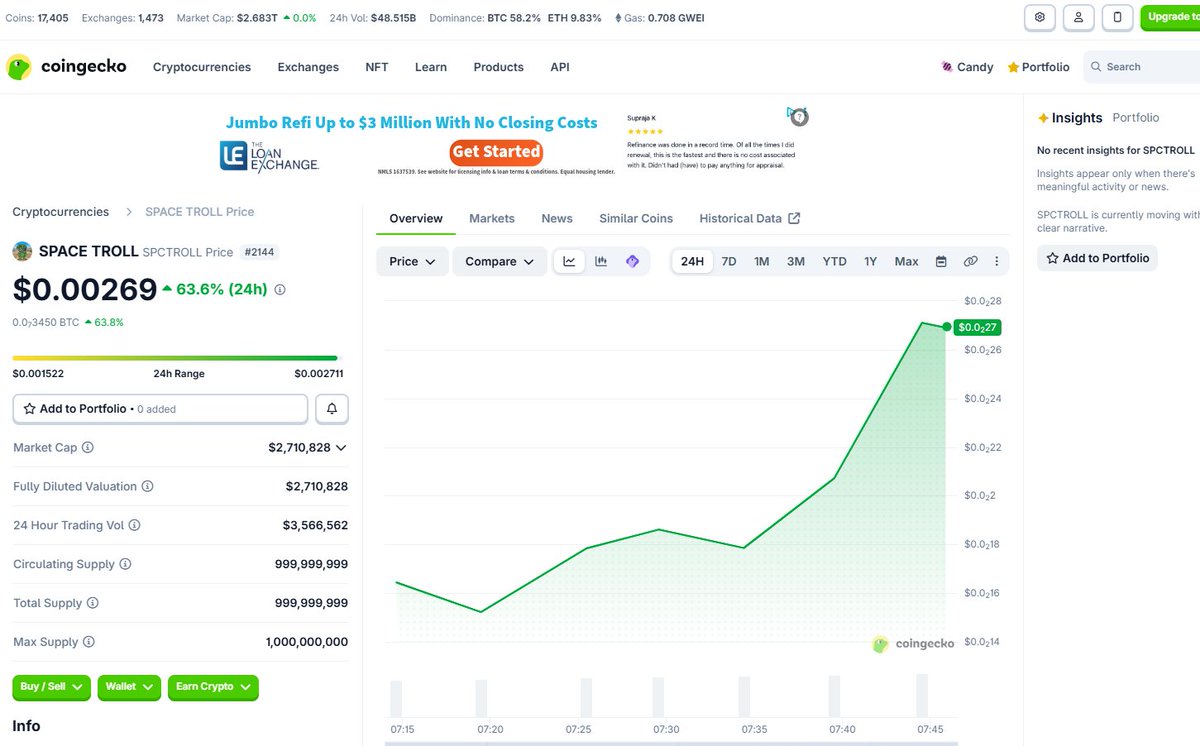Click the volume bar at 07:30

tap(657, 697)
